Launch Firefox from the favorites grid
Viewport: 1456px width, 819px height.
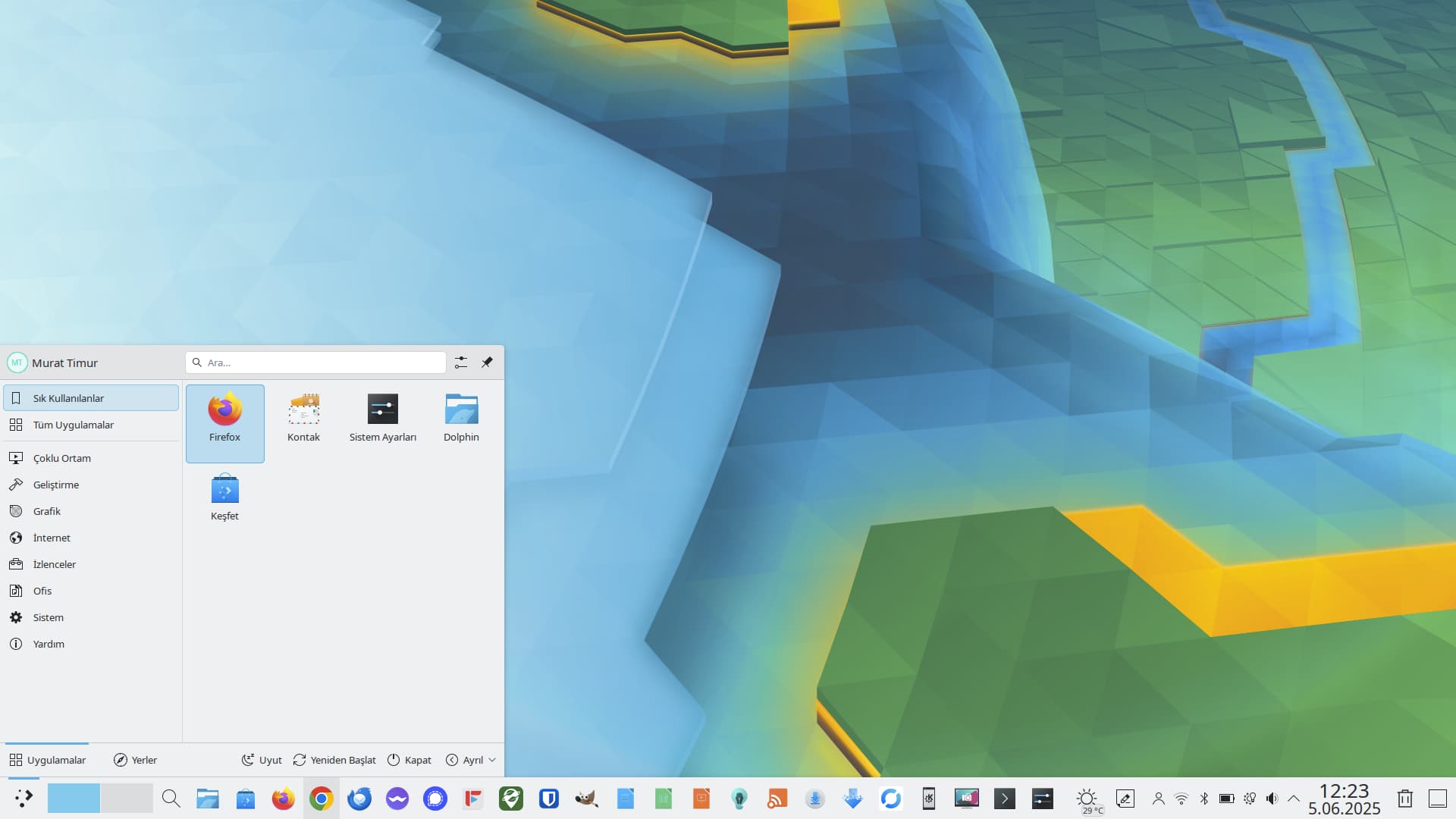[224, 423]
